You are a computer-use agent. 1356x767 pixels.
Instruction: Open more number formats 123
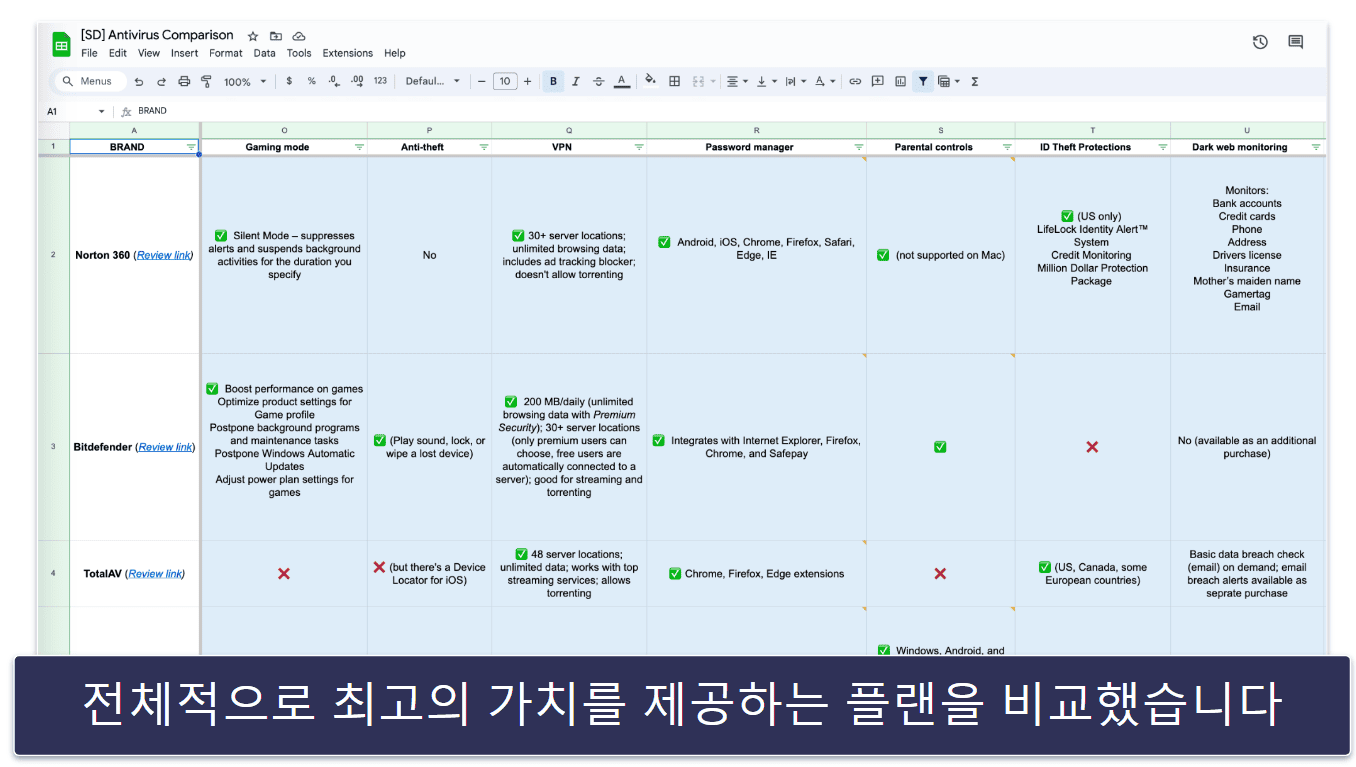380,82
